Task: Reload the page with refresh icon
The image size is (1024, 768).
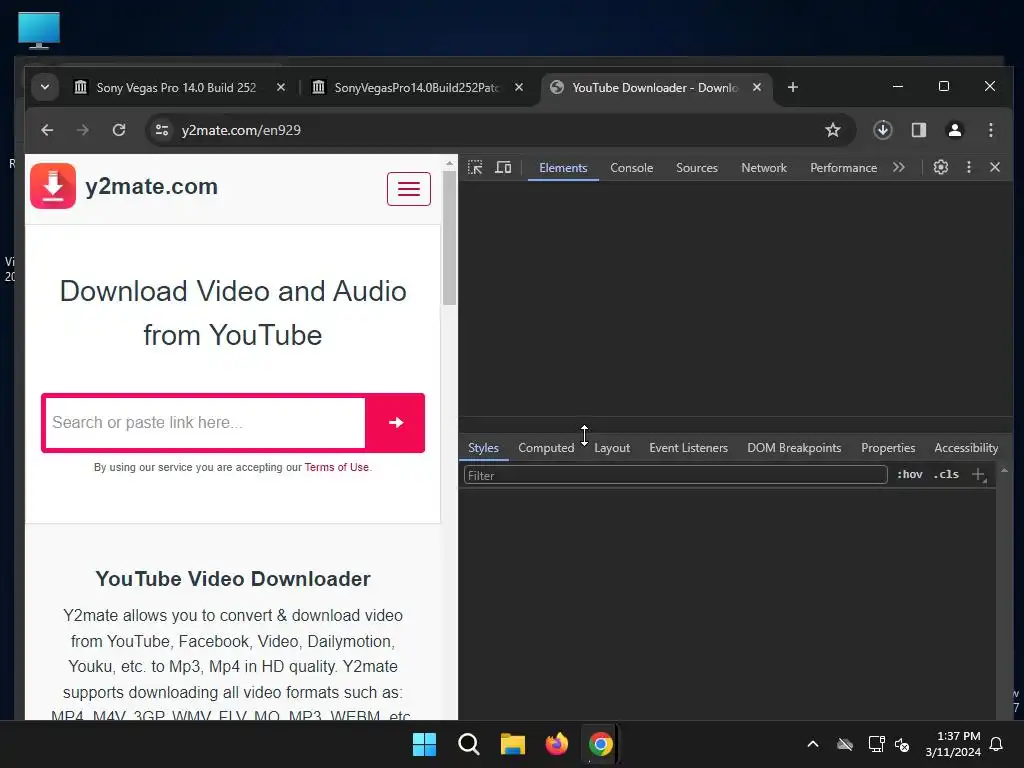Action: (119, 130)
